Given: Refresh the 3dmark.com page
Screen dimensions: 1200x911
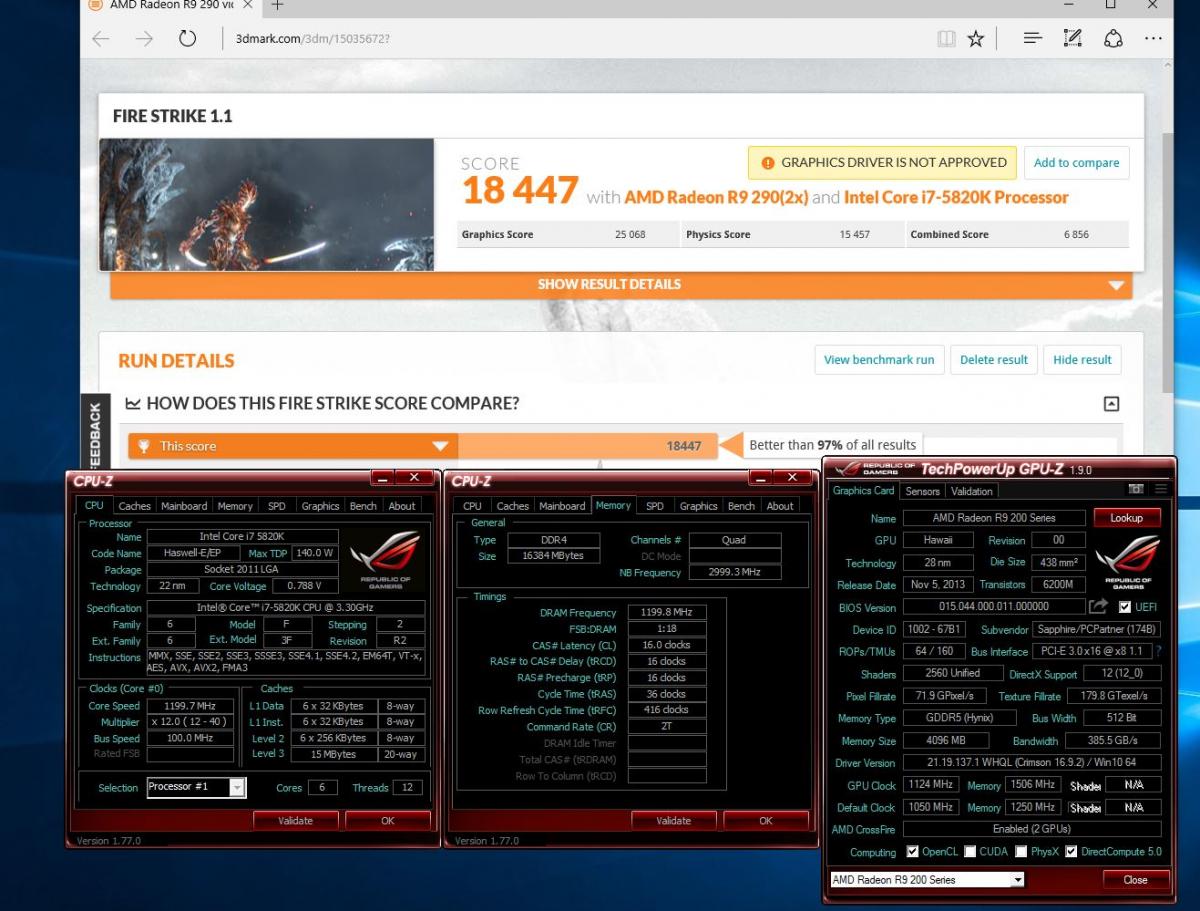Looking at the screenshot, I should tap(187, 39).
